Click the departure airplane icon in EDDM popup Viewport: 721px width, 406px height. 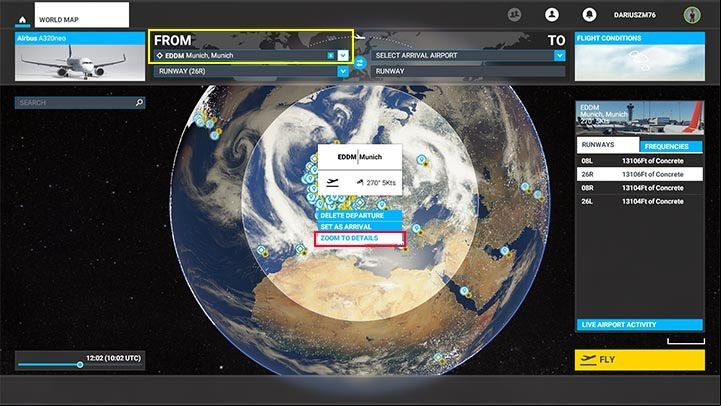pos(332,183)
